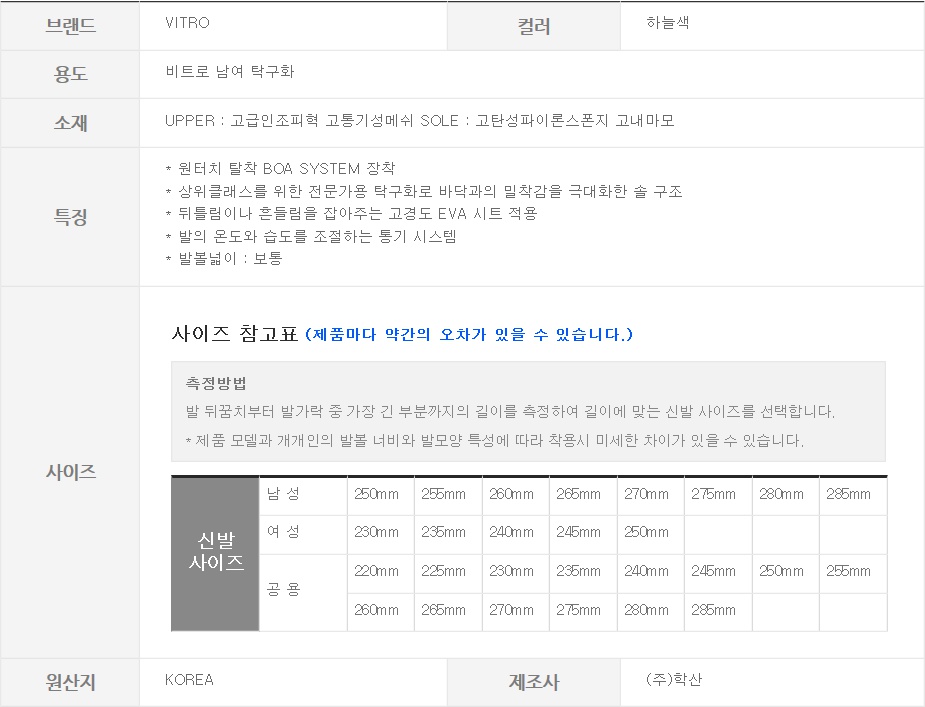925x707 pixels.
Task: Click the 브랜드 header cell
Action: pyautogui.click(x=70, y=26)
